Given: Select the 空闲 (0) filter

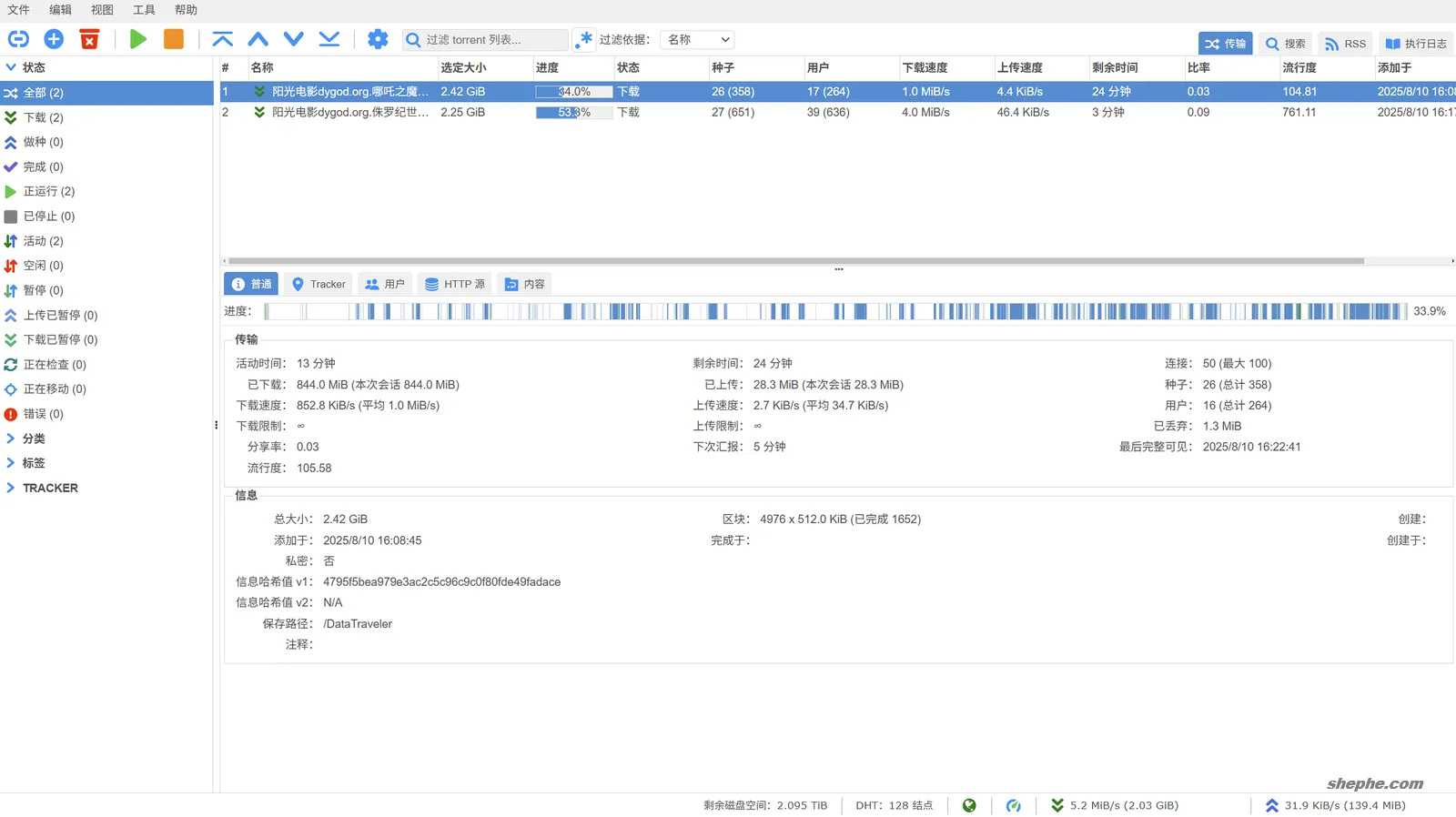Looking at the screenshot, I should click(x=106, y=266).
